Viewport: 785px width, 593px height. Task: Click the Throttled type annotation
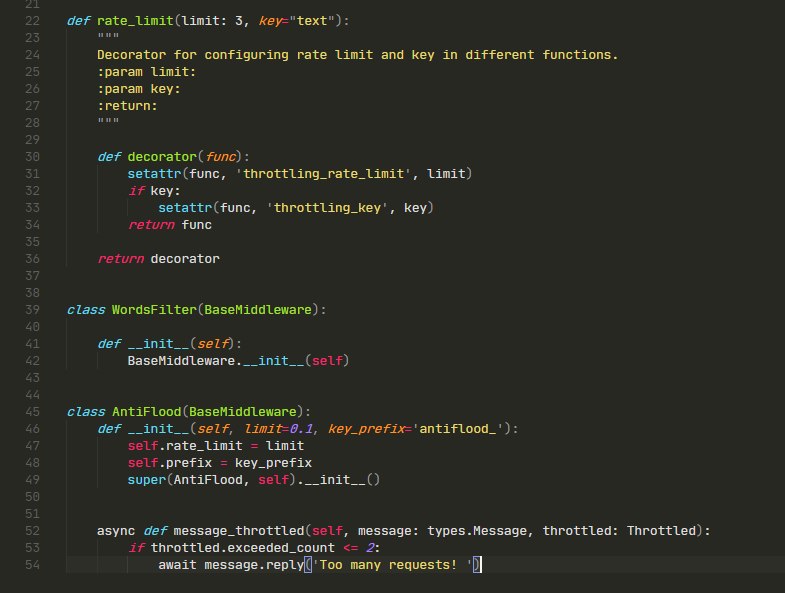[x=661, y=531]
